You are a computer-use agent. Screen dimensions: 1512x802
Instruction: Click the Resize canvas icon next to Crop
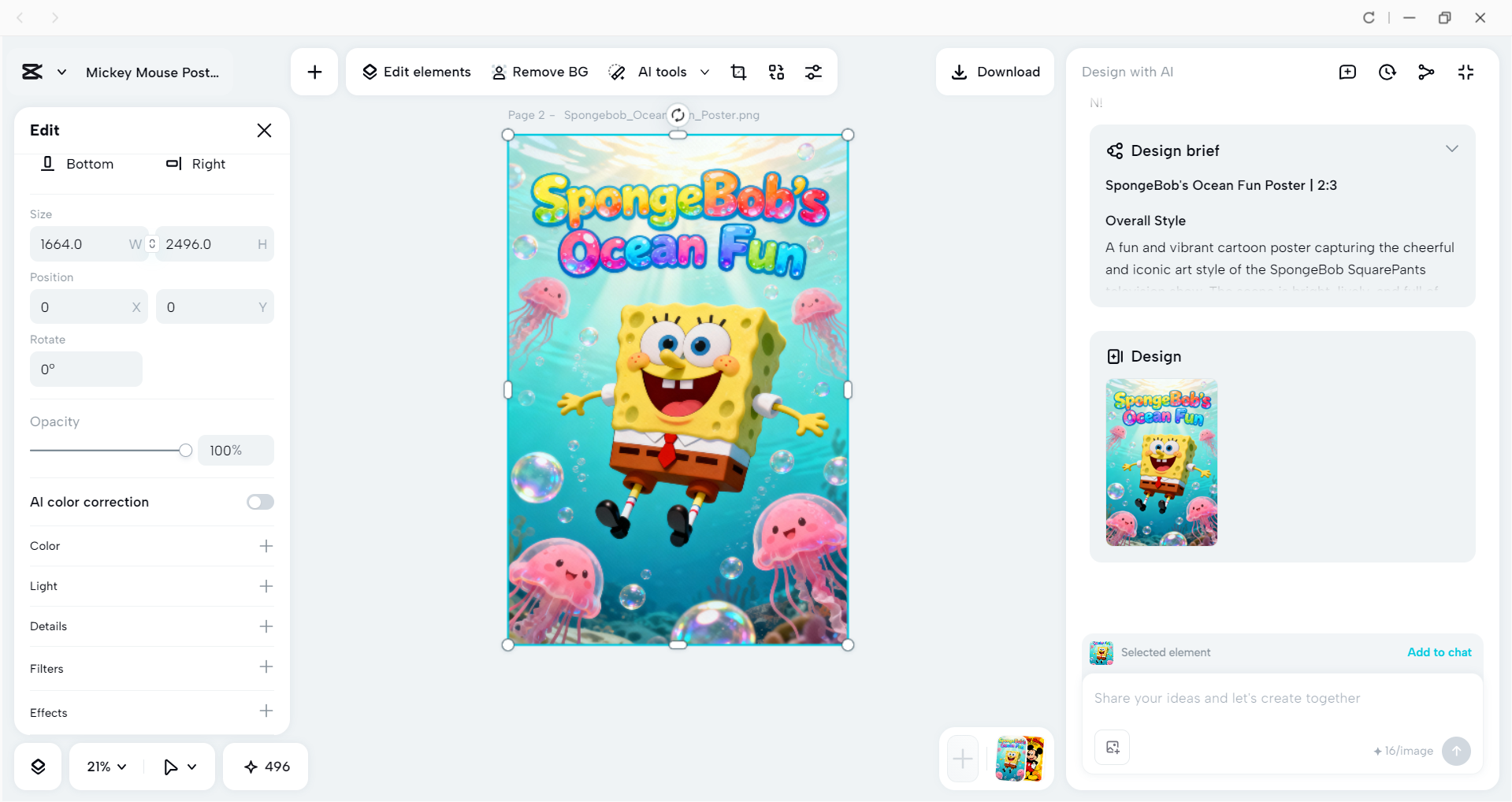[776, 72]
